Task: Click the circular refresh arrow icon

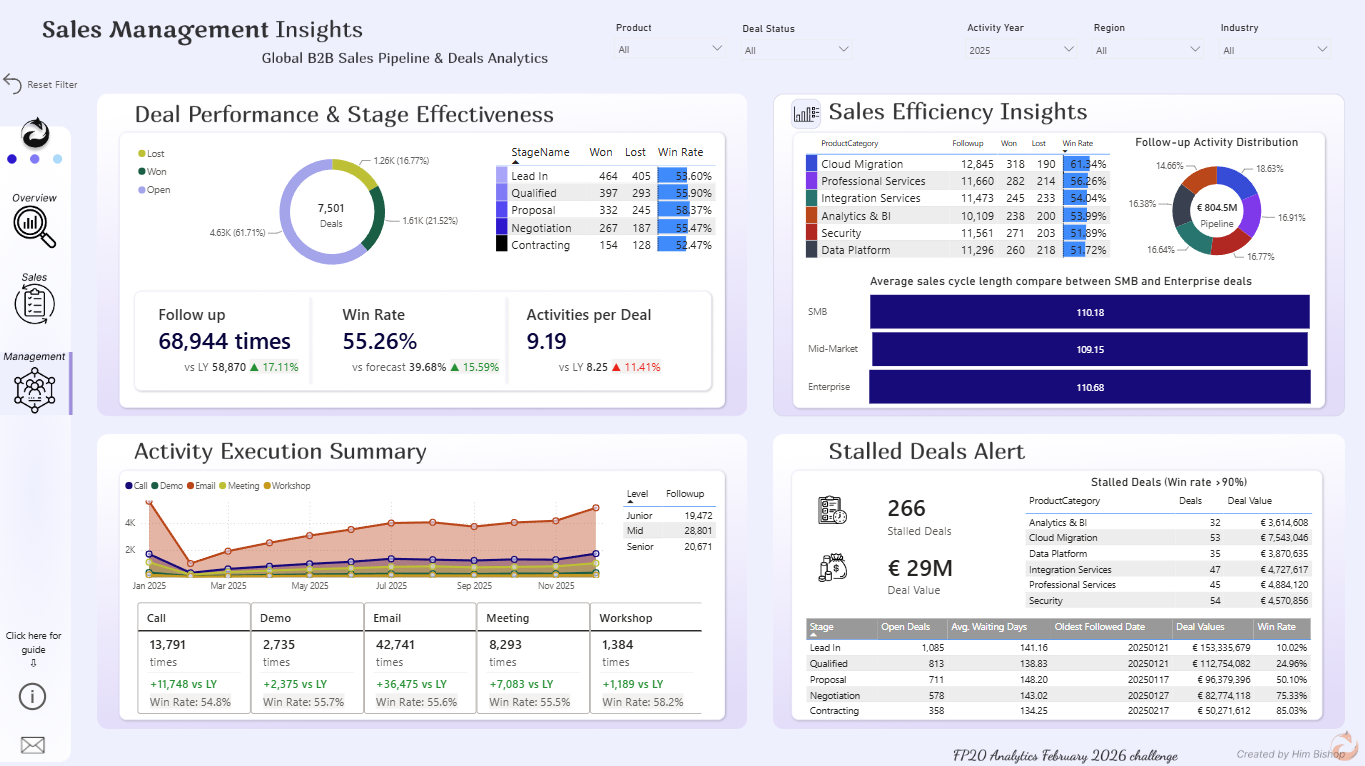Action: [35, 133]
